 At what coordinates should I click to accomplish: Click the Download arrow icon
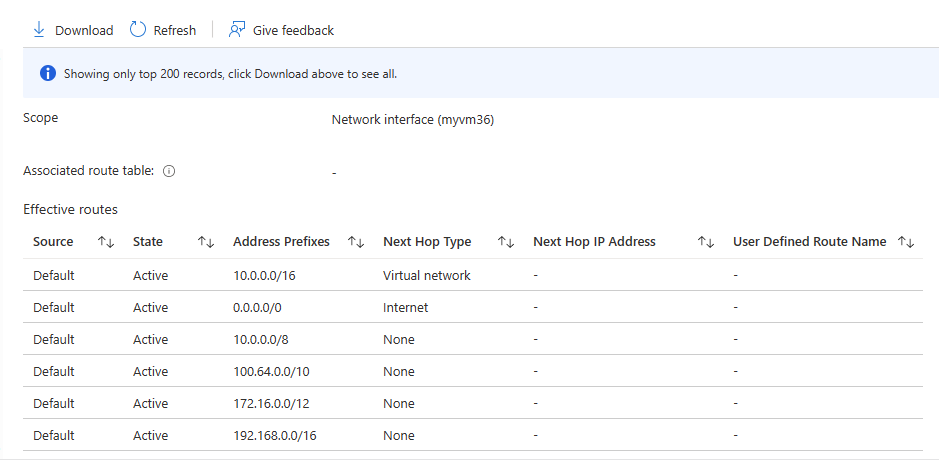pos(39,30)
